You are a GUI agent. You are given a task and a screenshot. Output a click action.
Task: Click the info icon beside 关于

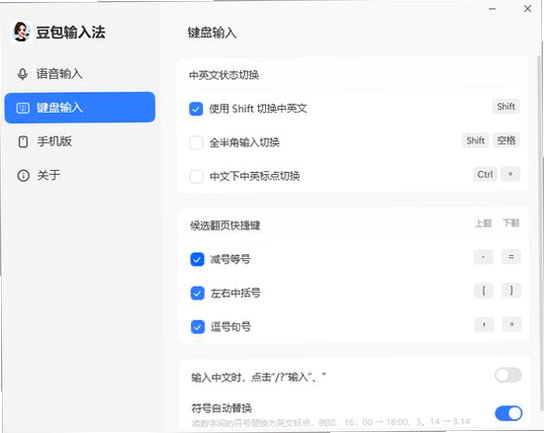23,176
